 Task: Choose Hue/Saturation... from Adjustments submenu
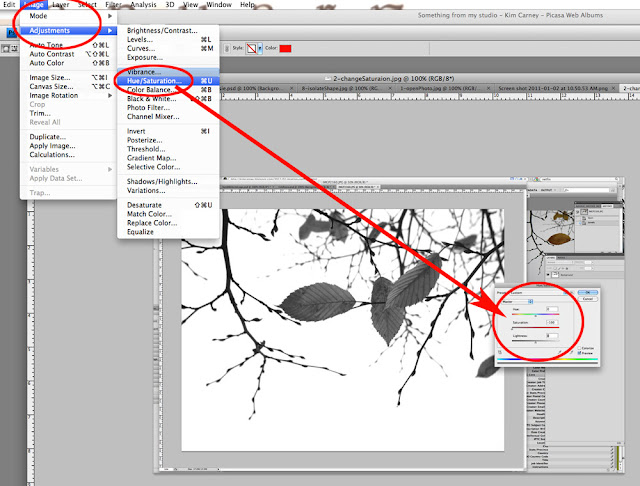pyautogui.click(x=153, y=83)
